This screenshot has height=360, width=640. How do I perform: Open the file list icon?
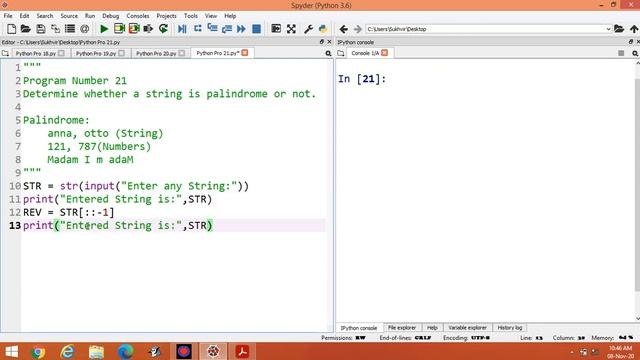(x=70, y=29)
